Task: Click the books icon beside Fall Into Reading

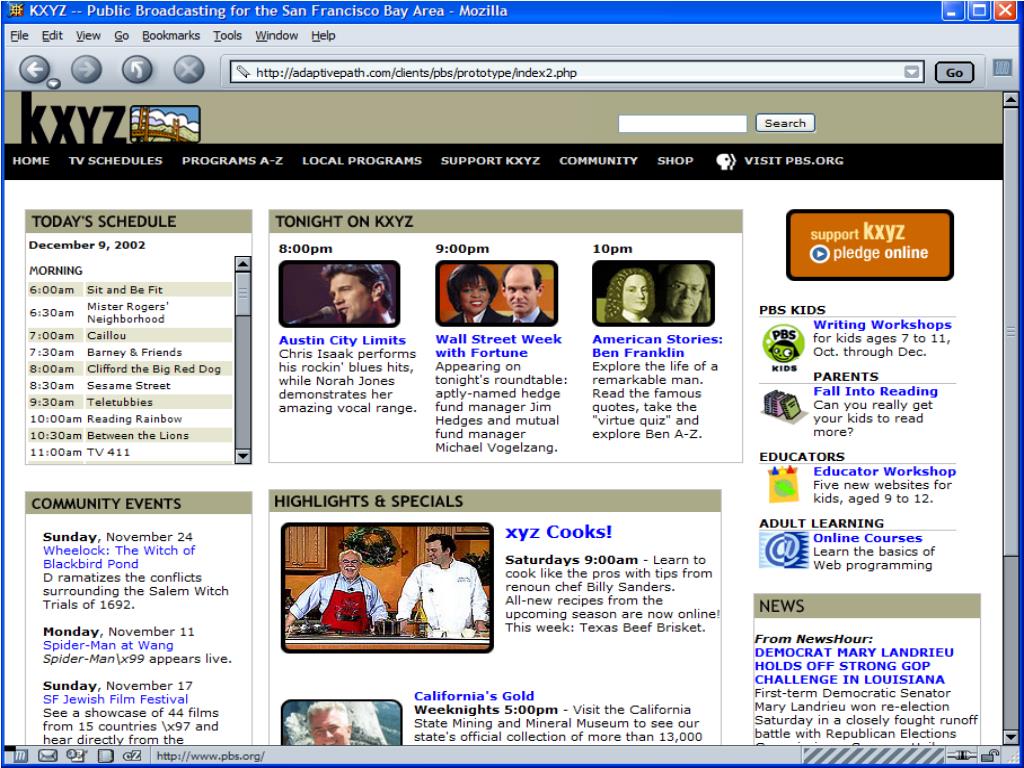Action: pos(782,406)
